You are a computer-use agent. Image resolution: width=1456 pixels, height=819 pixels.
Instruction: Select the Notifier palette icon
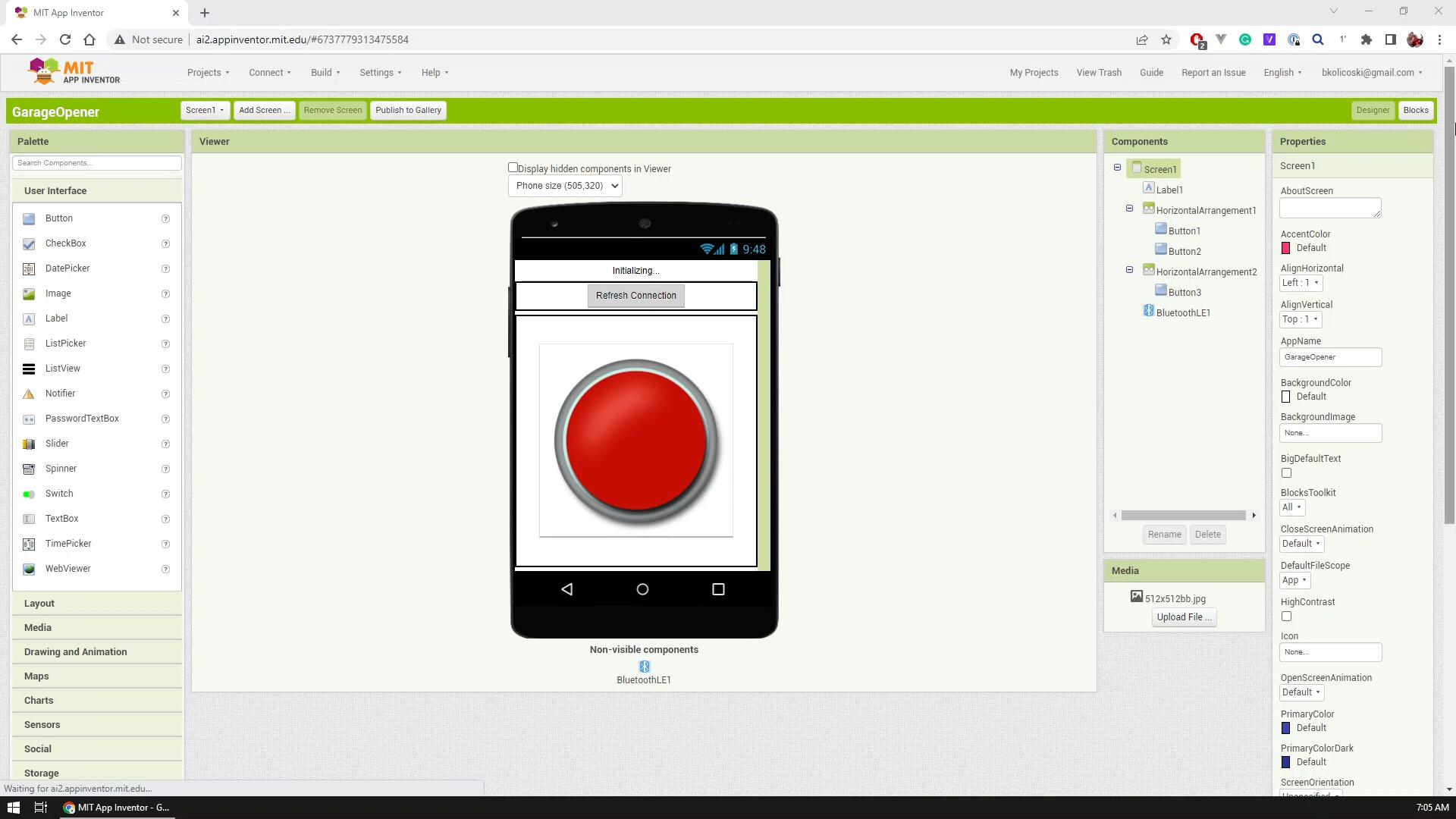click(x=29, y=394)
